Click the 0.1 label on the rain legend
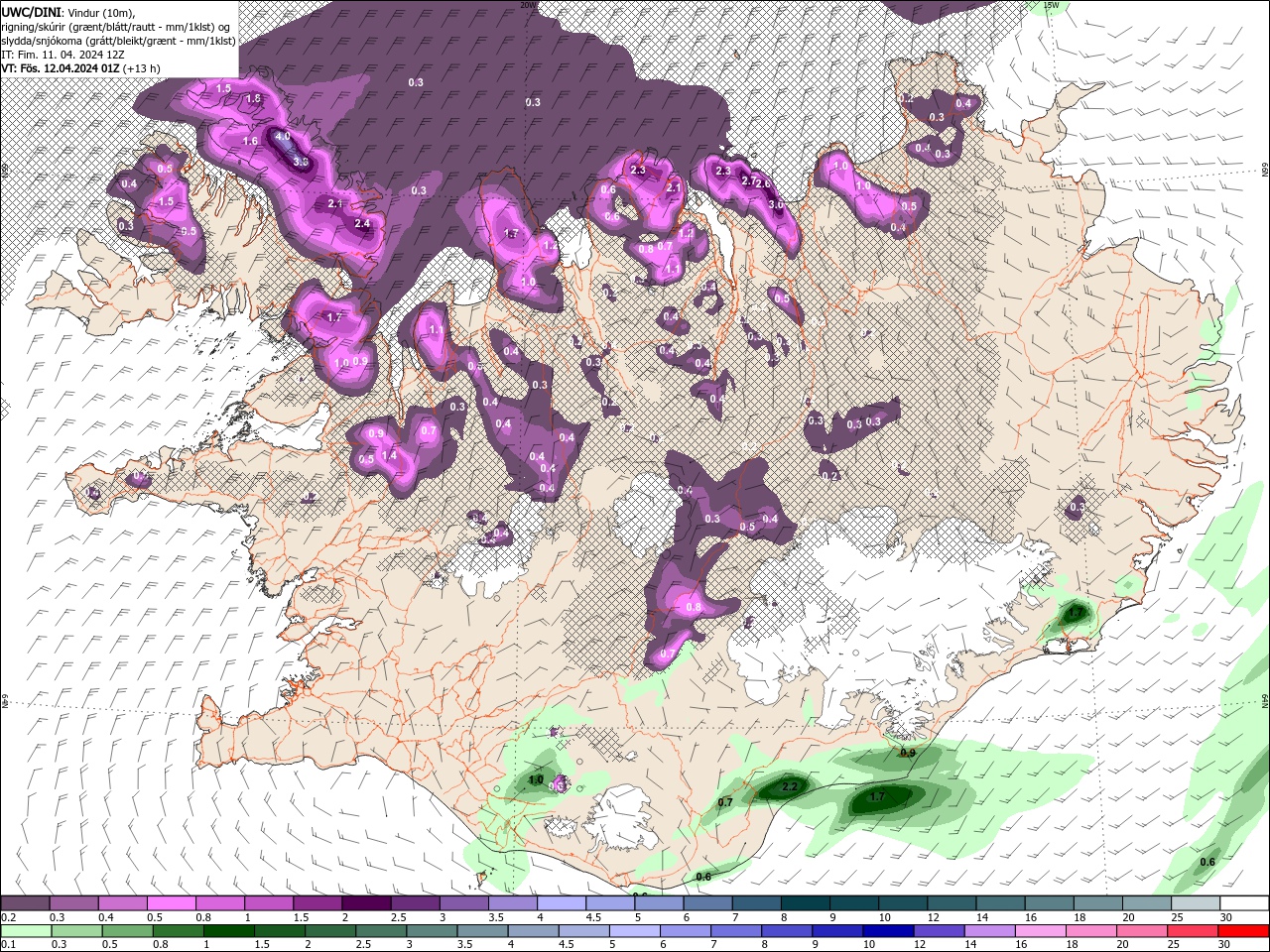1270x952 pixels. coord(8,945)
